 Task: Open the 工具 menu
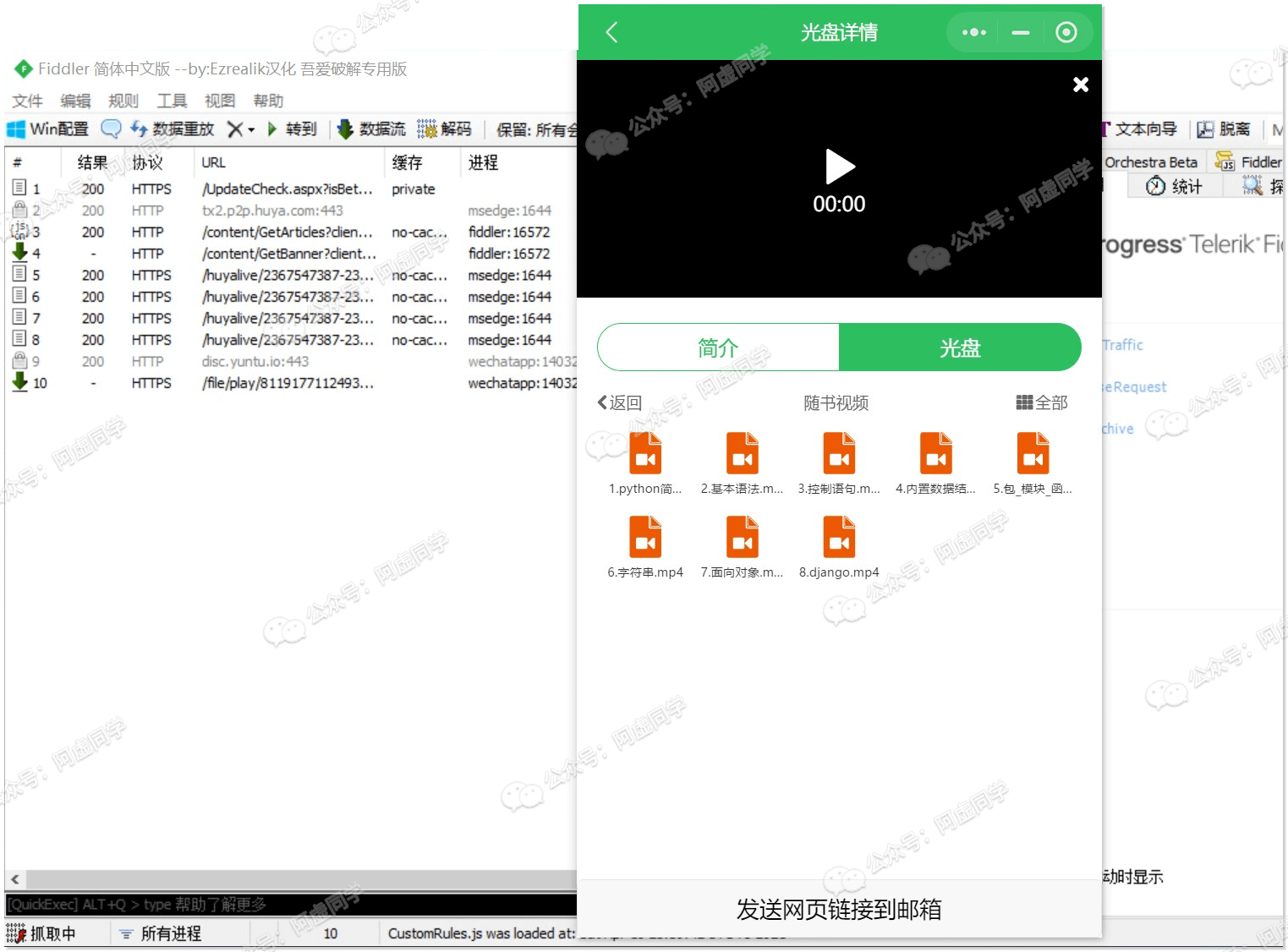click(172, 101)
